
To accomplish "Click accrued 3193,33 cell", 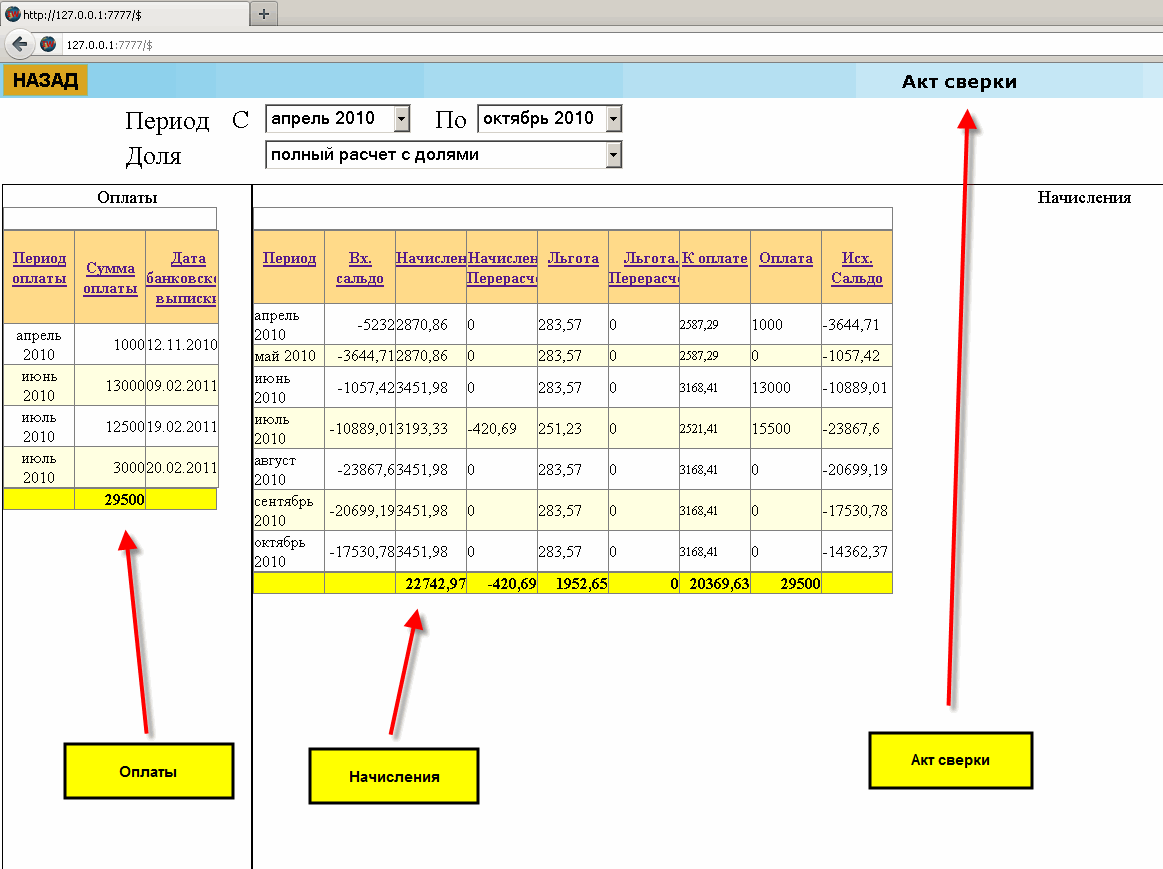I will (x=431, y=429).
